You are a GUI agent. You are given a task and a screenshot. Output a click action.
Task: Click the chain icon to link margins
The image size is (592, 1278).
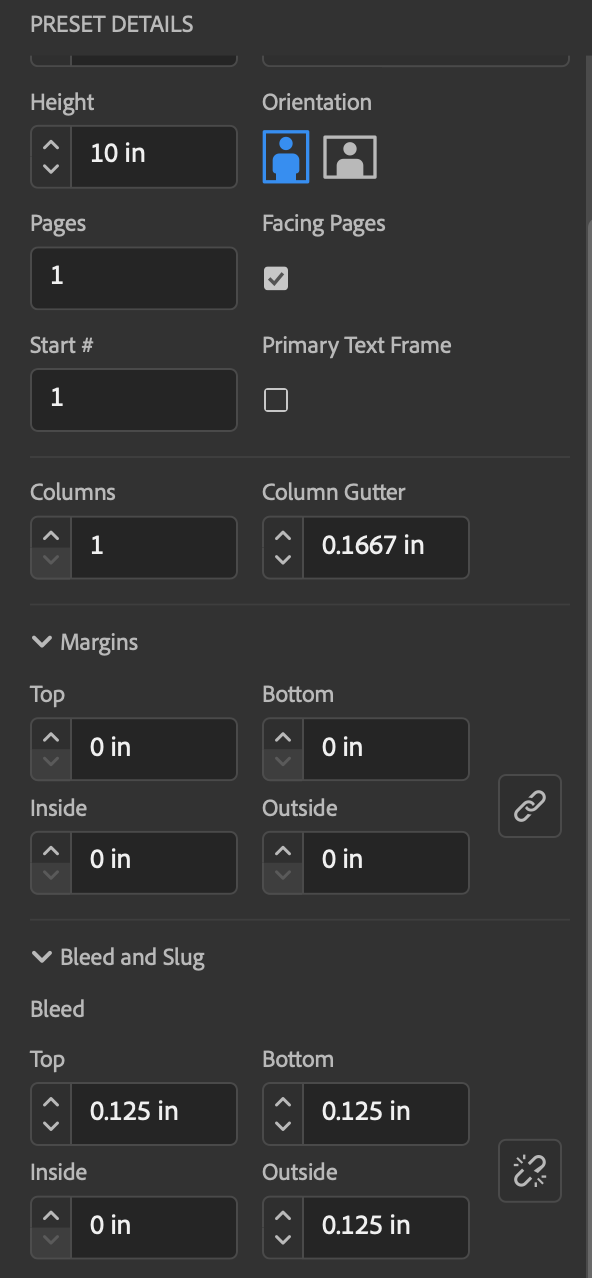point(529,806)
